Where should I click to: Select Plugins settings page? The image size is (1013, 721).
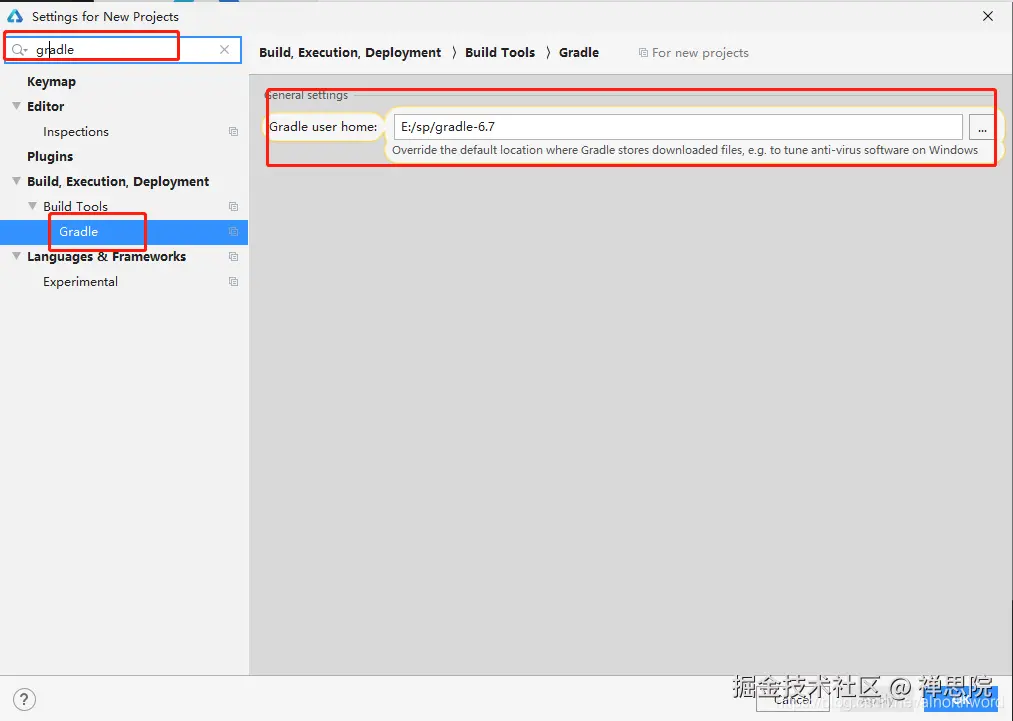(50, 156)
